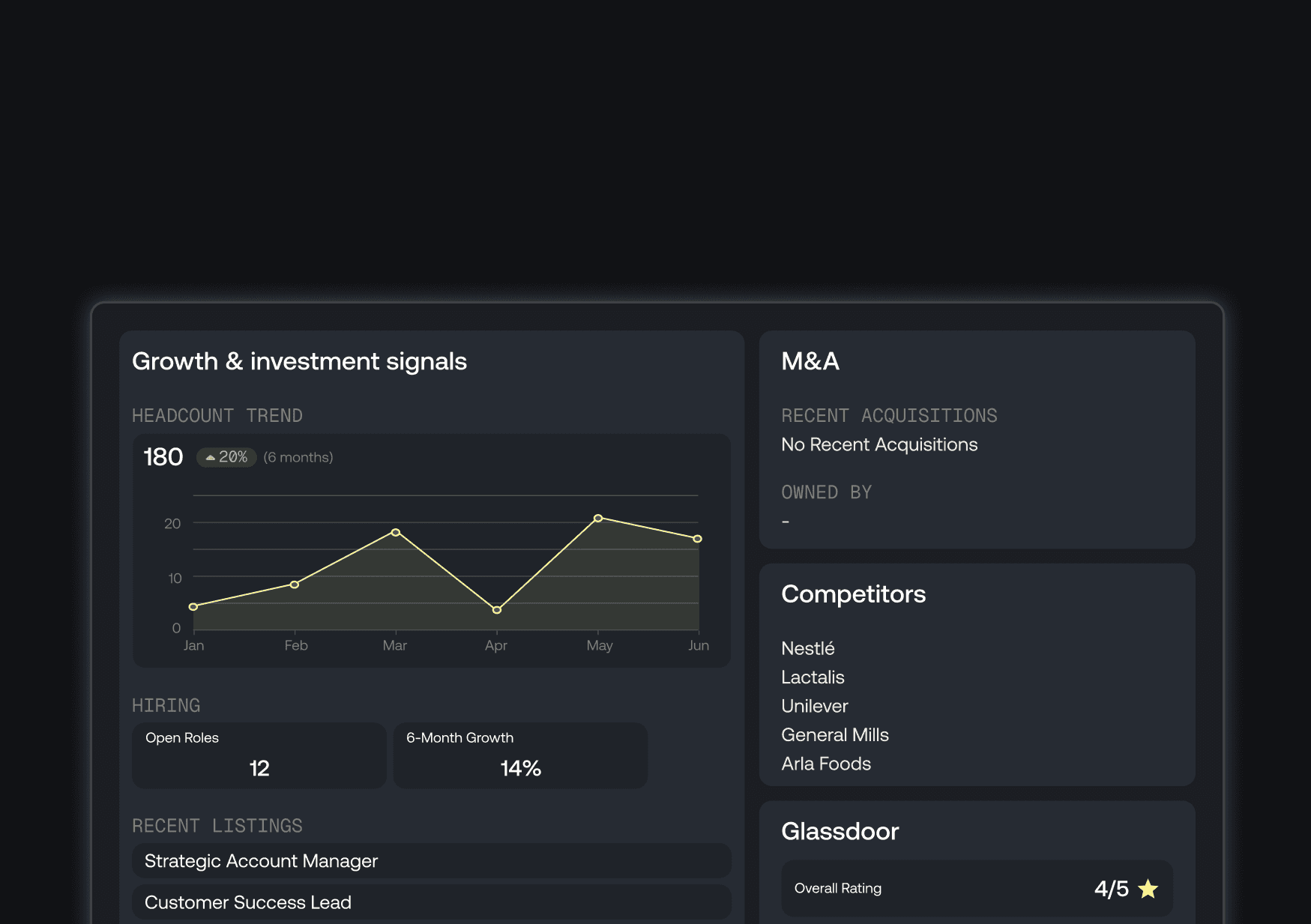Click the Glassdoor rating star icon

(1148, 889)
